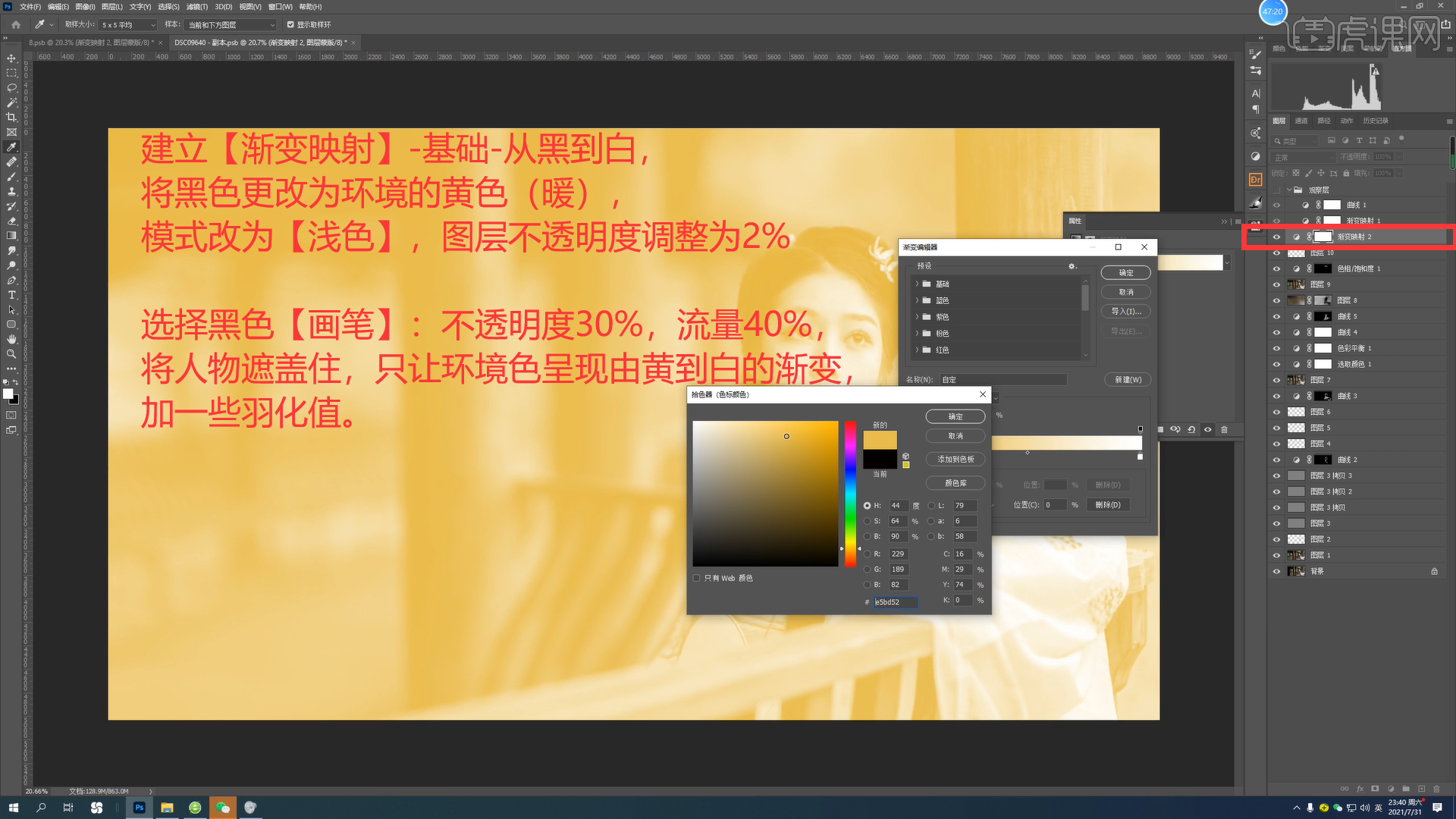The width and height of the screenshot is (1456, 819).
Task: Select the S saturation radio button
Action: [x=867, y=521]
